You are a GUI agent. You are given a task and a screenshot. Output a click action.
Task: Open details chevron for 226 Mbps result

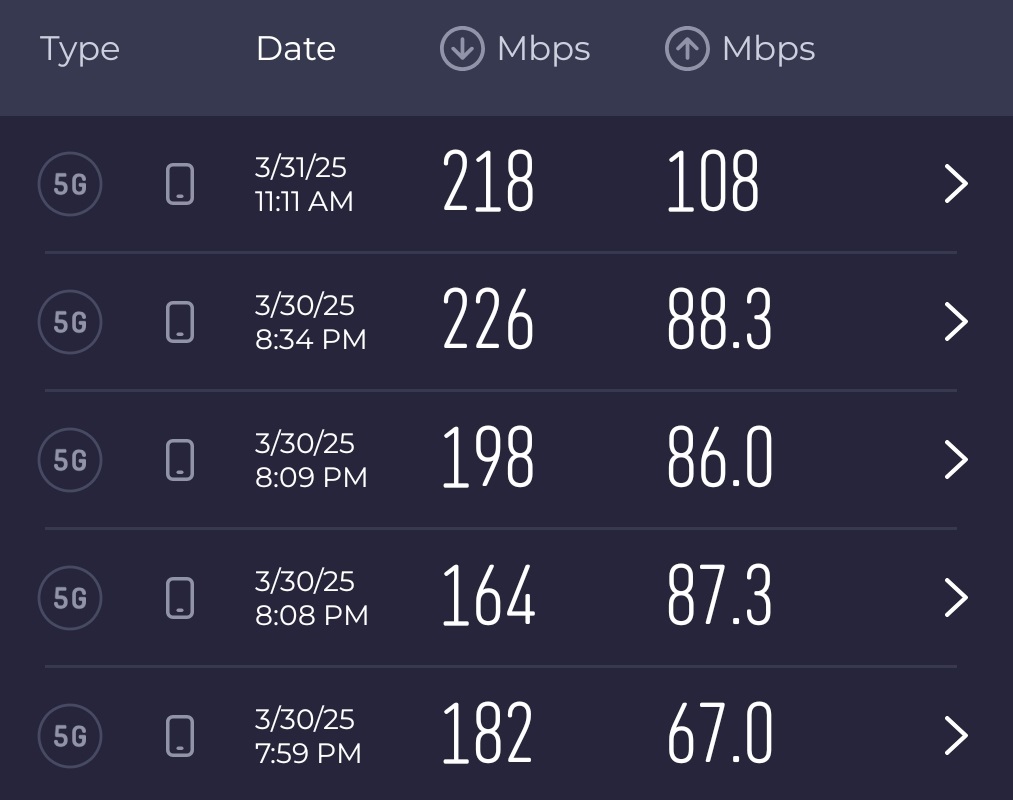[x=956, y=322]
